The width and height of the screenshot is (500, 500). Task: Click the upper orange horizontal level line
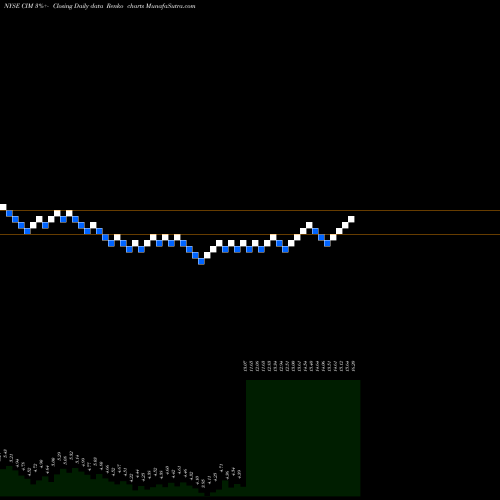click(250, 211)
